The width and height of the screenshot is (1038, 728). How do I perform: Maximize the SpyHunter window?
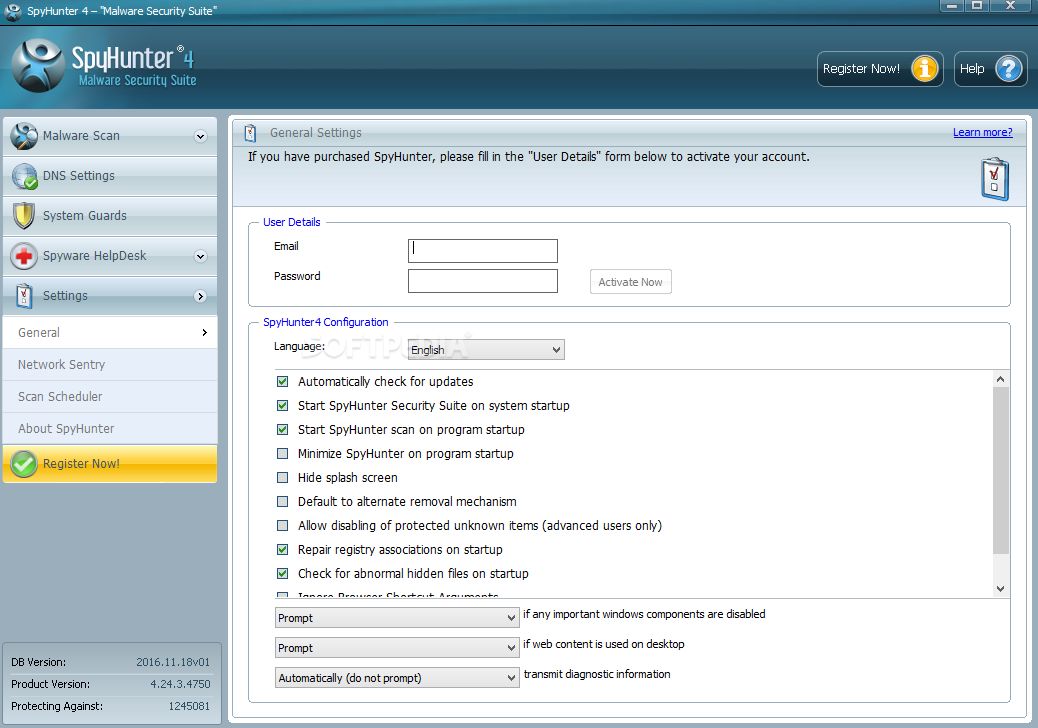click(x=976, y=5)
